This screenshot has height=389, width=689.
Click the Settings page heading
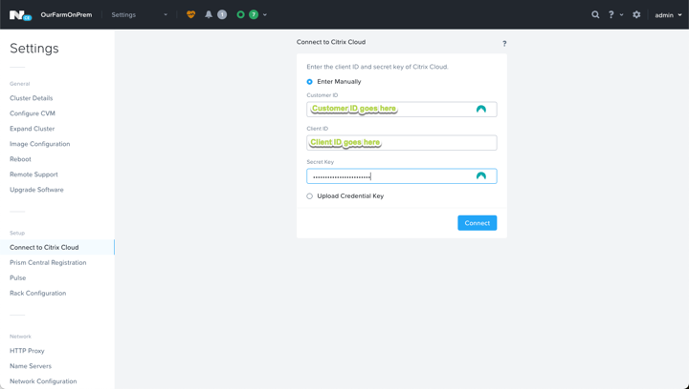tap(34, 48)
